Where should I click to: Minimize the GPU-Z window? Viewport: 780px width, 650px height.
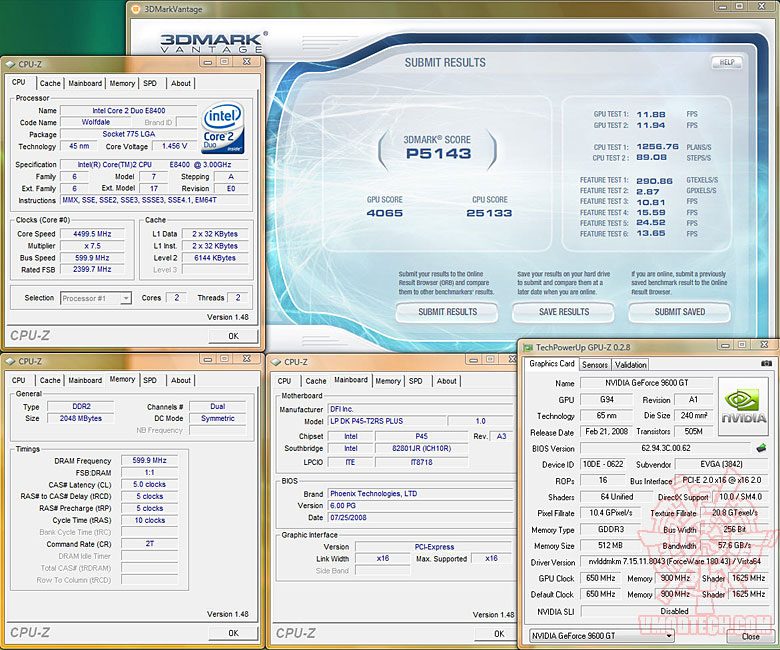[x=725, y=345]
